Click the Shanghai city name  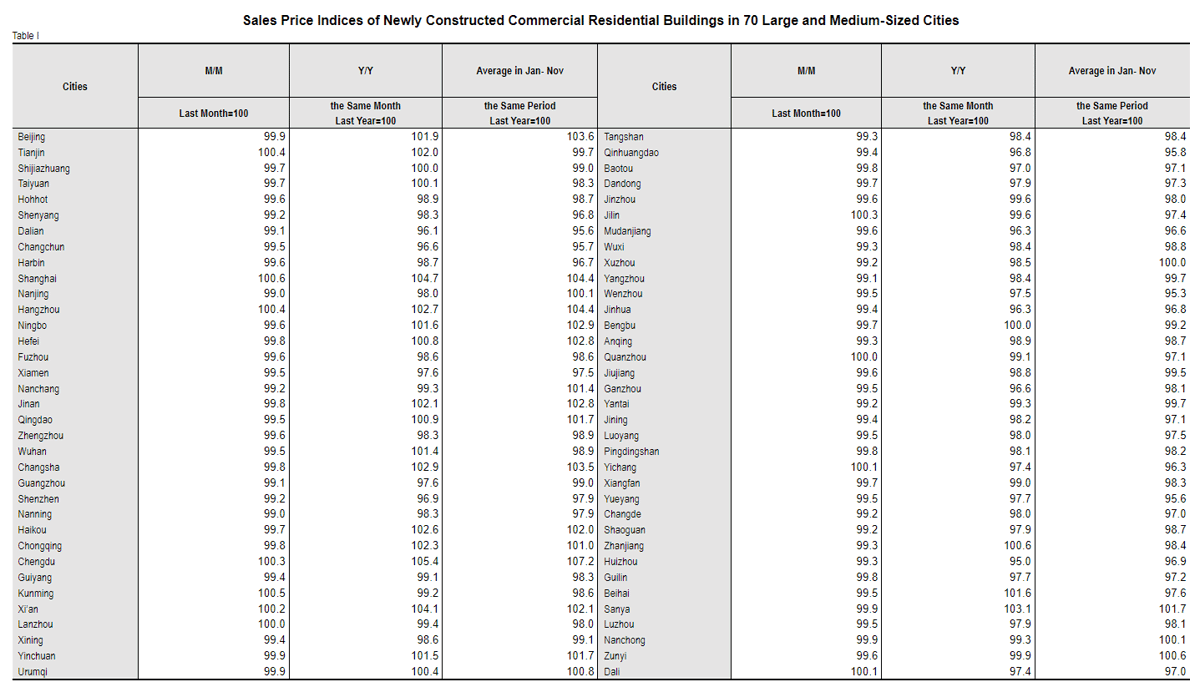(37, 279)
